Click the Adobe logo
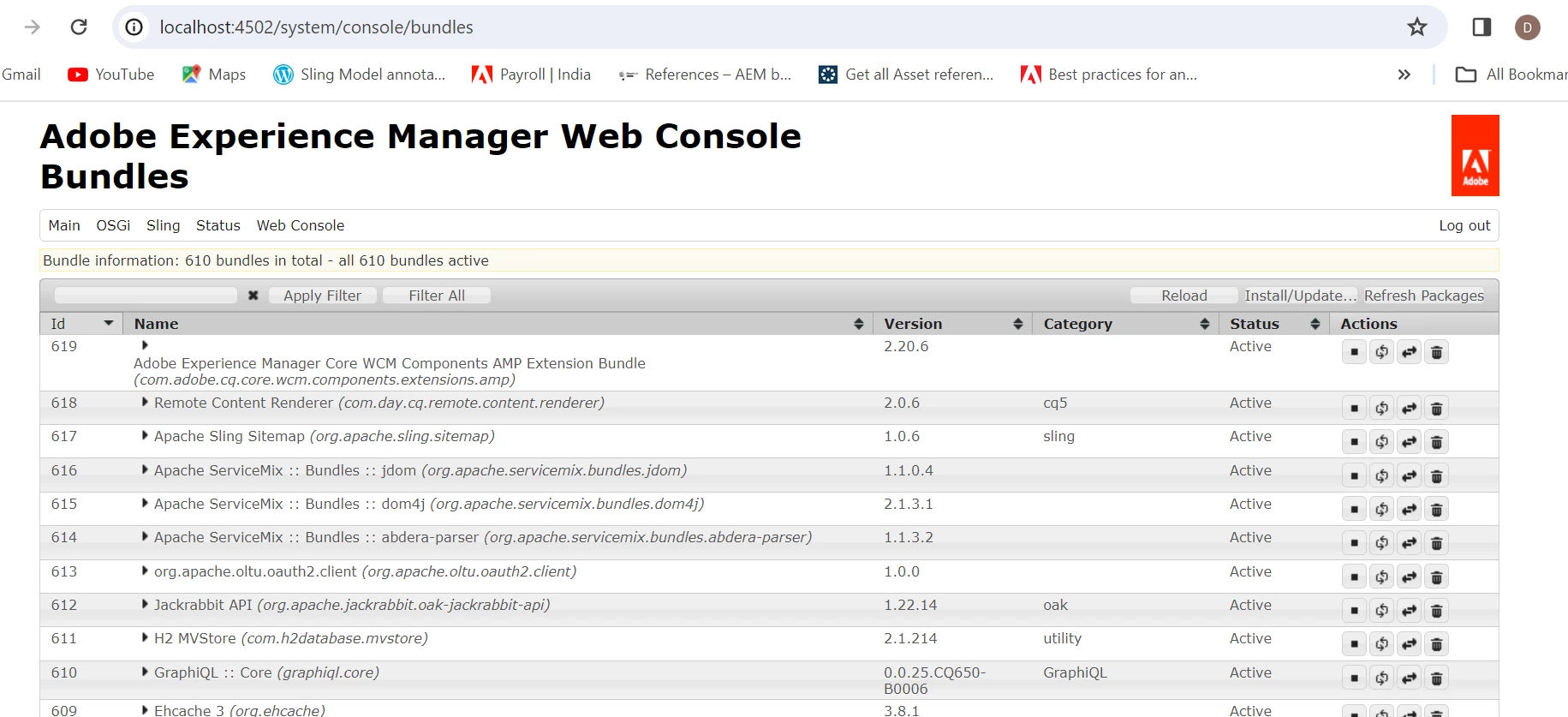 tap(1475, 155)
